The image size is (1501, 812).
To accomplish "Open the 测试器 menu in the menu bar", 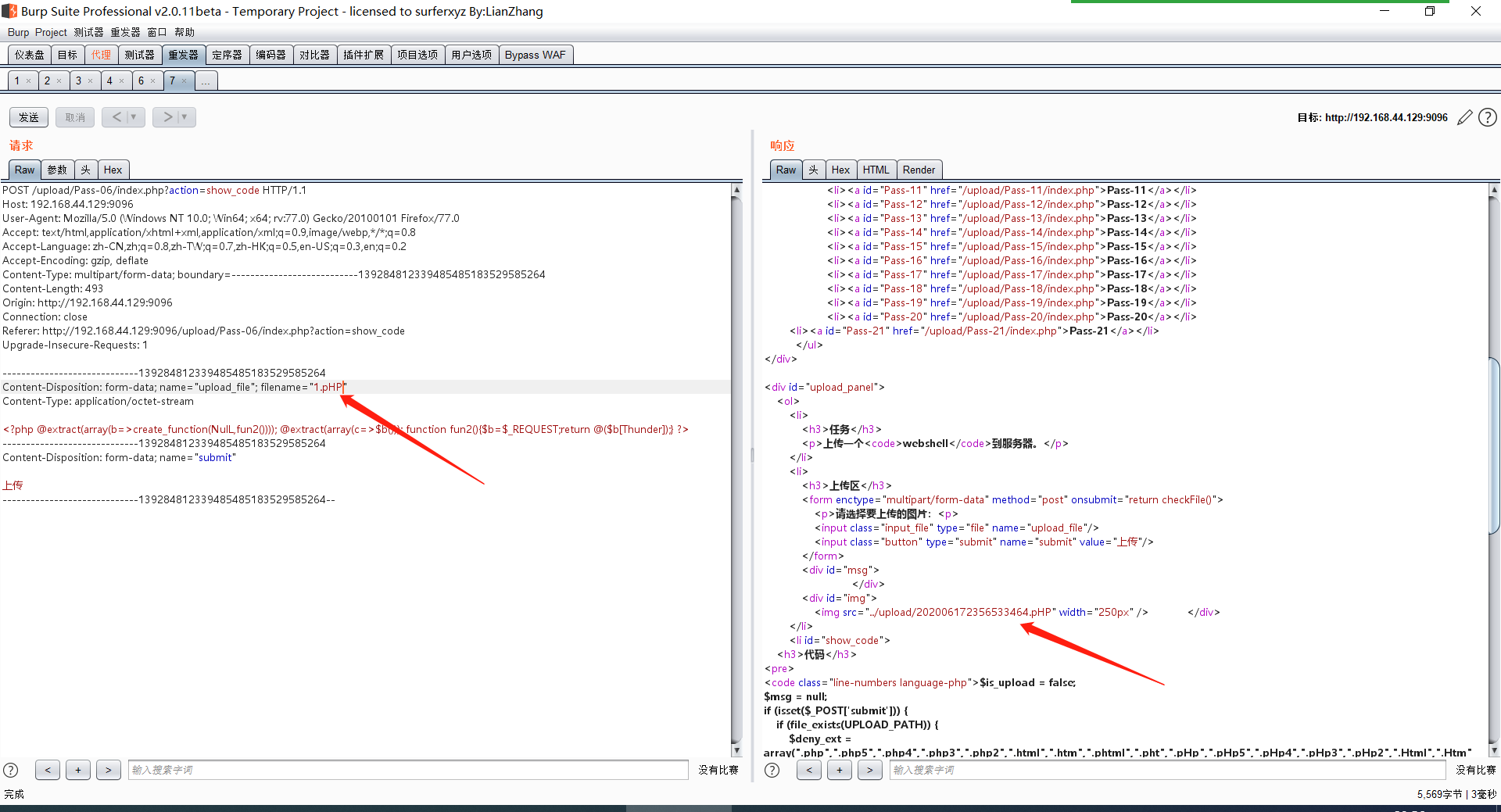I will coord(88,32).
